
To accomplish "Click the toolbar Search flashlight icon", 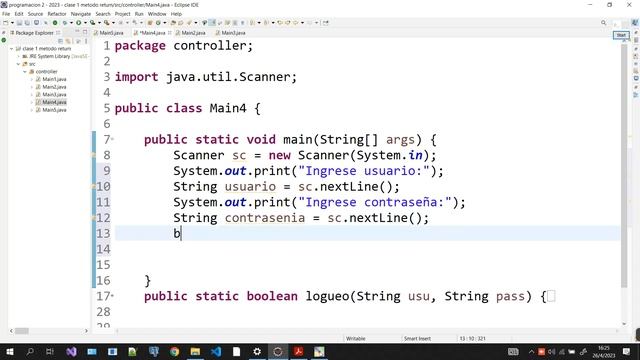I will click(189, 23).
